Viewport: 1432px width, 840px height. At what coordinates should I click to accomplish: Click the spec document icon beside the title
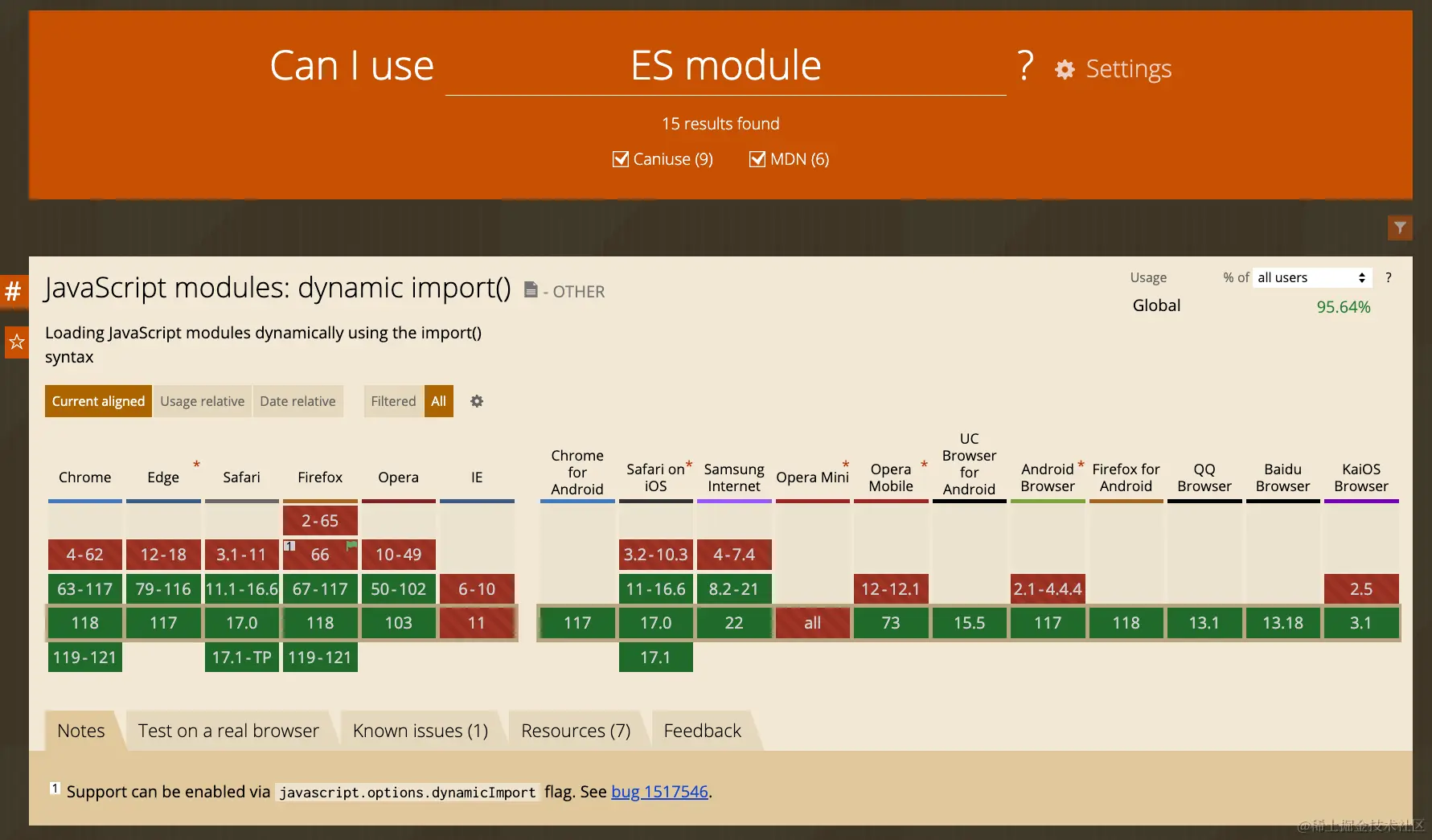coord(531,289)
